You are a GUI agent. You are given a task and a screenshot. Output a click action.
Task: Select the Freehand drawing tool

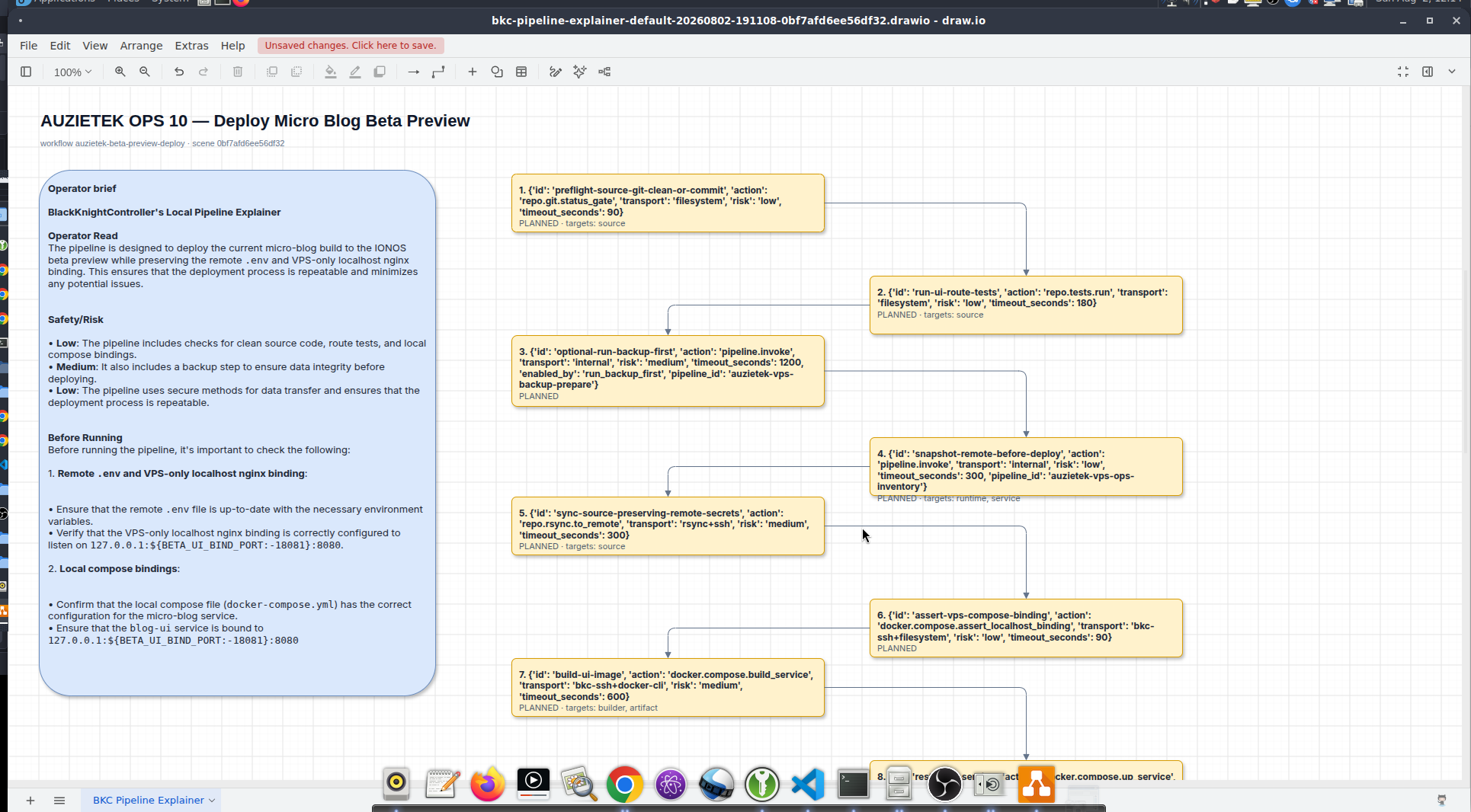point(556,72)
